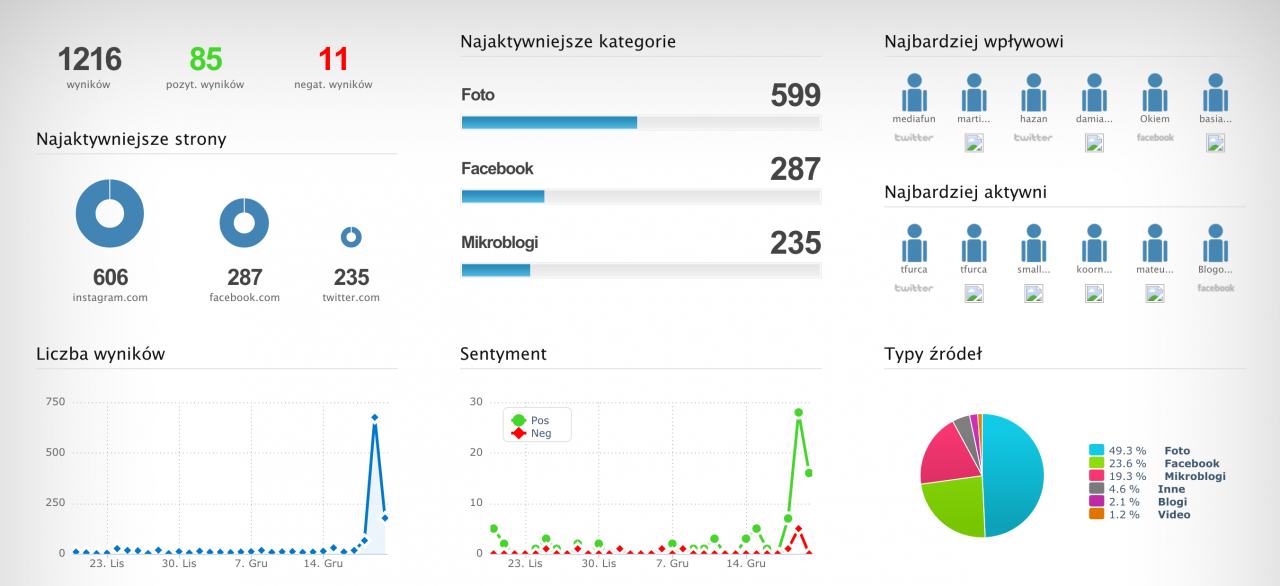Image resolution: width=1280 pixels, height=586 pixels.
Task: Select the Najaktywniejsze kategorie section header
Action: tap(567, 41)
